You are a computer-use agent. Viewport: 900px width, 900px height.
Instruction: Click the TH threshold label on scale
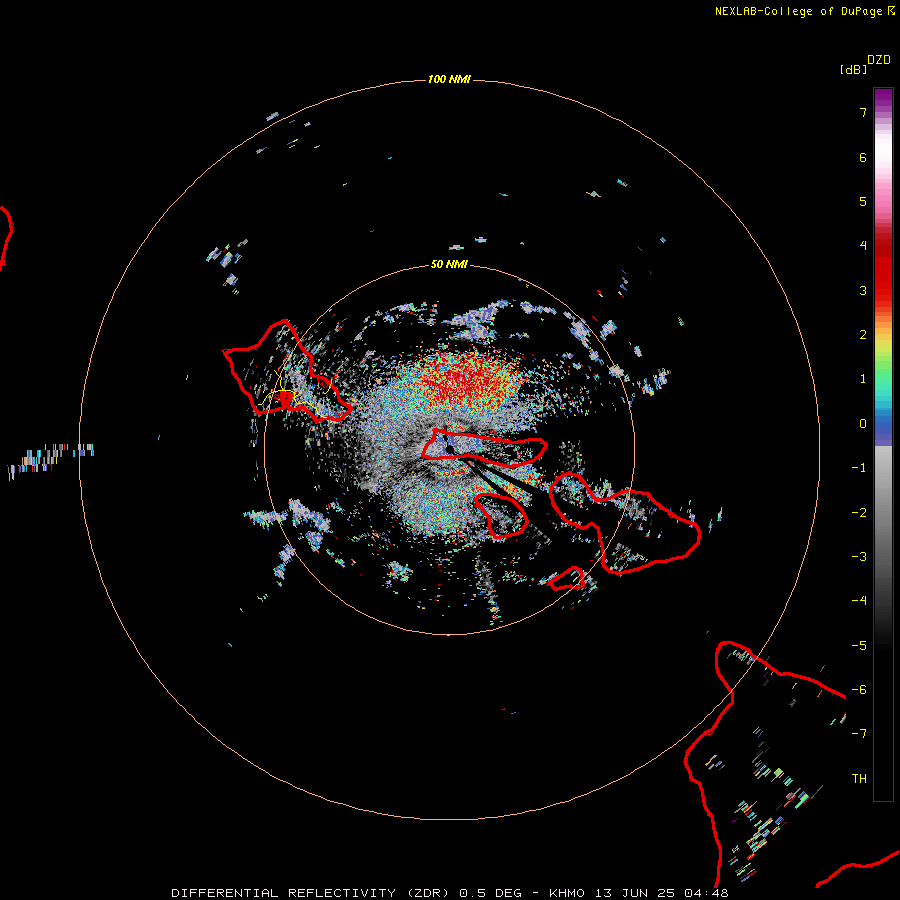pos(859,779)
